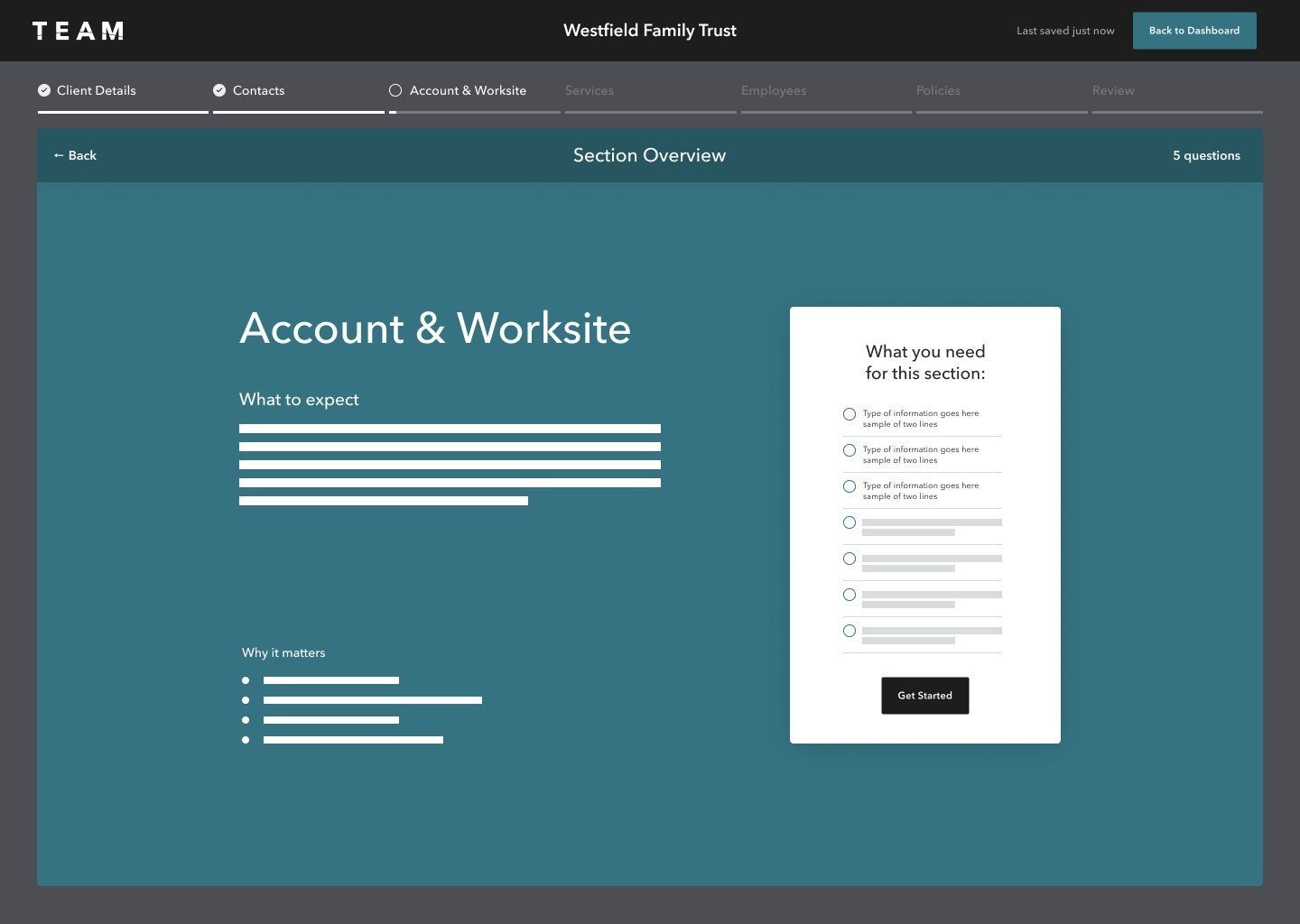Select the third checklist item radio circle
Viewport: 1300px width, 924px height.
(850, 486)
